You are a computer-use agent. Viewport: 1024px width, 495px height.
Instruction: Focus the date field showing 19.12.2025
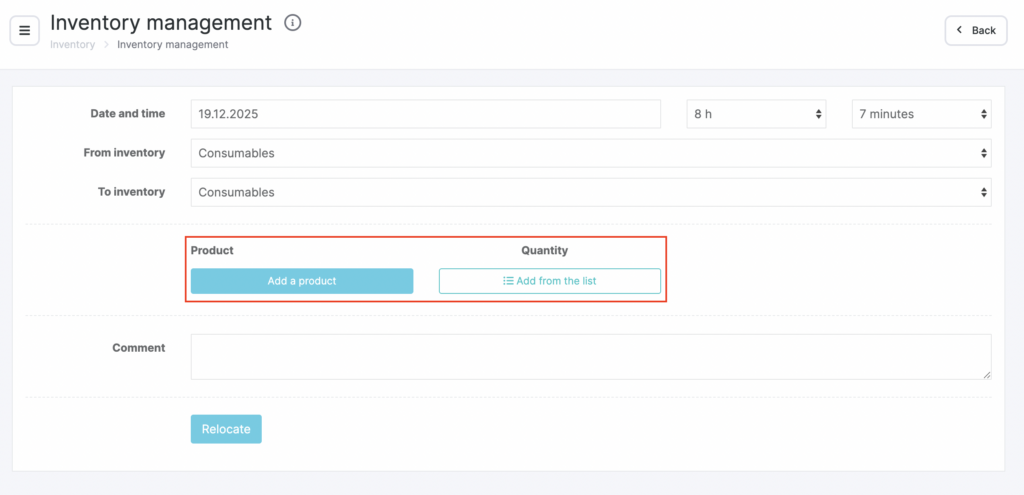pyautogui.click(x=425, y=114)
